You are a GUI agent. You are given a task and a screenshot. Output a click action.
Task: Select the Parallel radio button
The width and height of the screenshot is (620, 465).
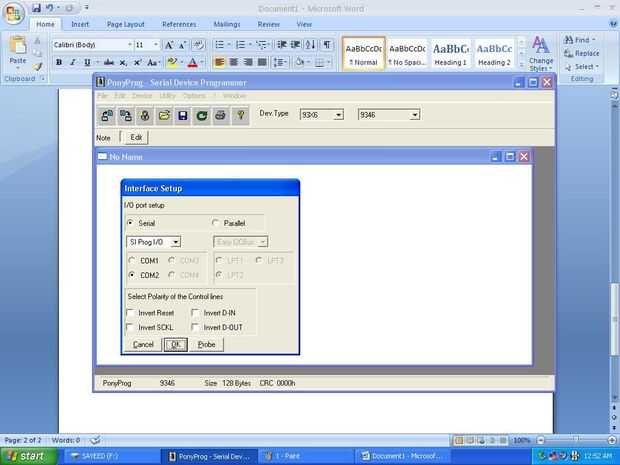click(215, 223)
